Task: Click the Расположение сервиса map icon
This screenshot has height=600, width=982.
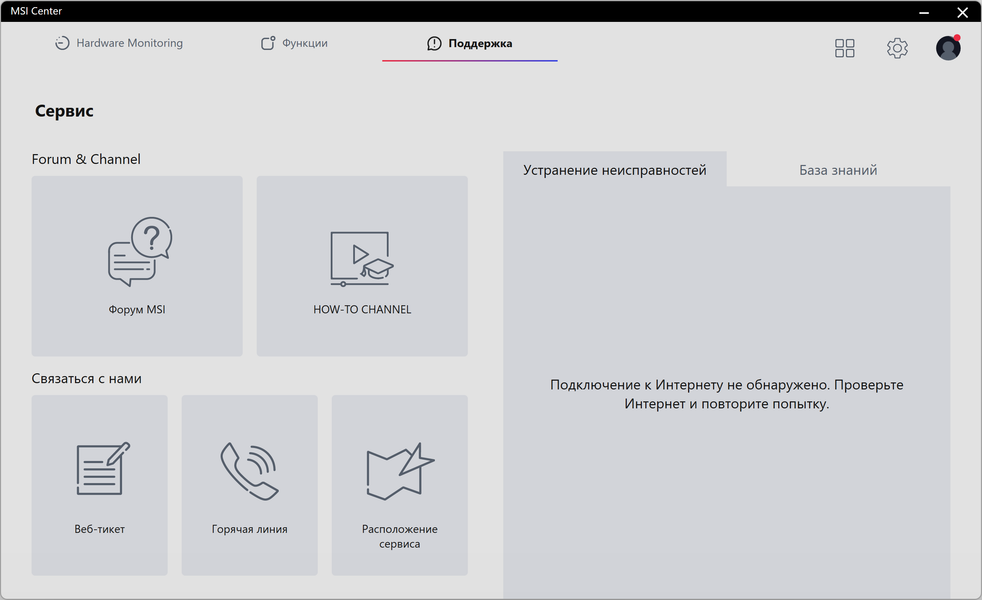Action: point(400,472)
